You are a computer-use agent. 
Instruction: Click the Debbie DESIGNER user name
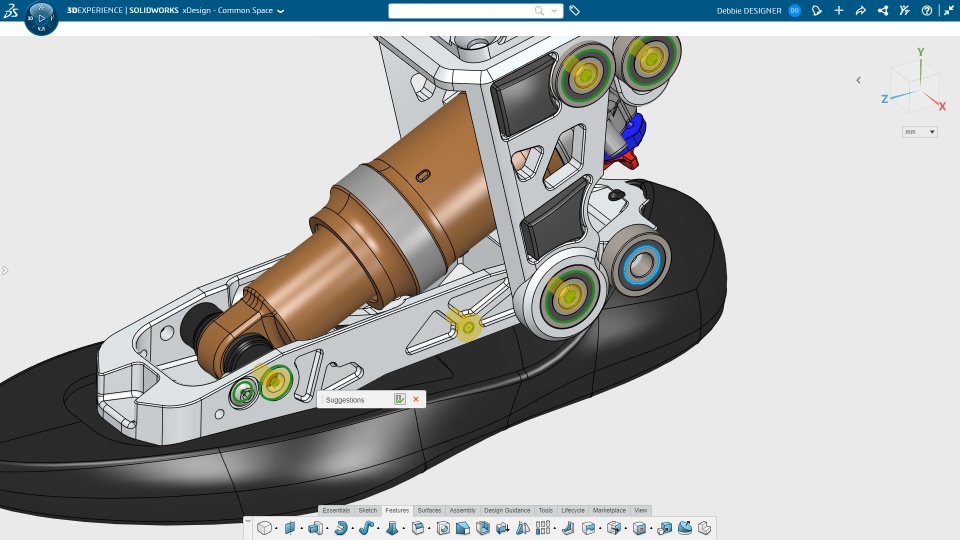(749, 11)
